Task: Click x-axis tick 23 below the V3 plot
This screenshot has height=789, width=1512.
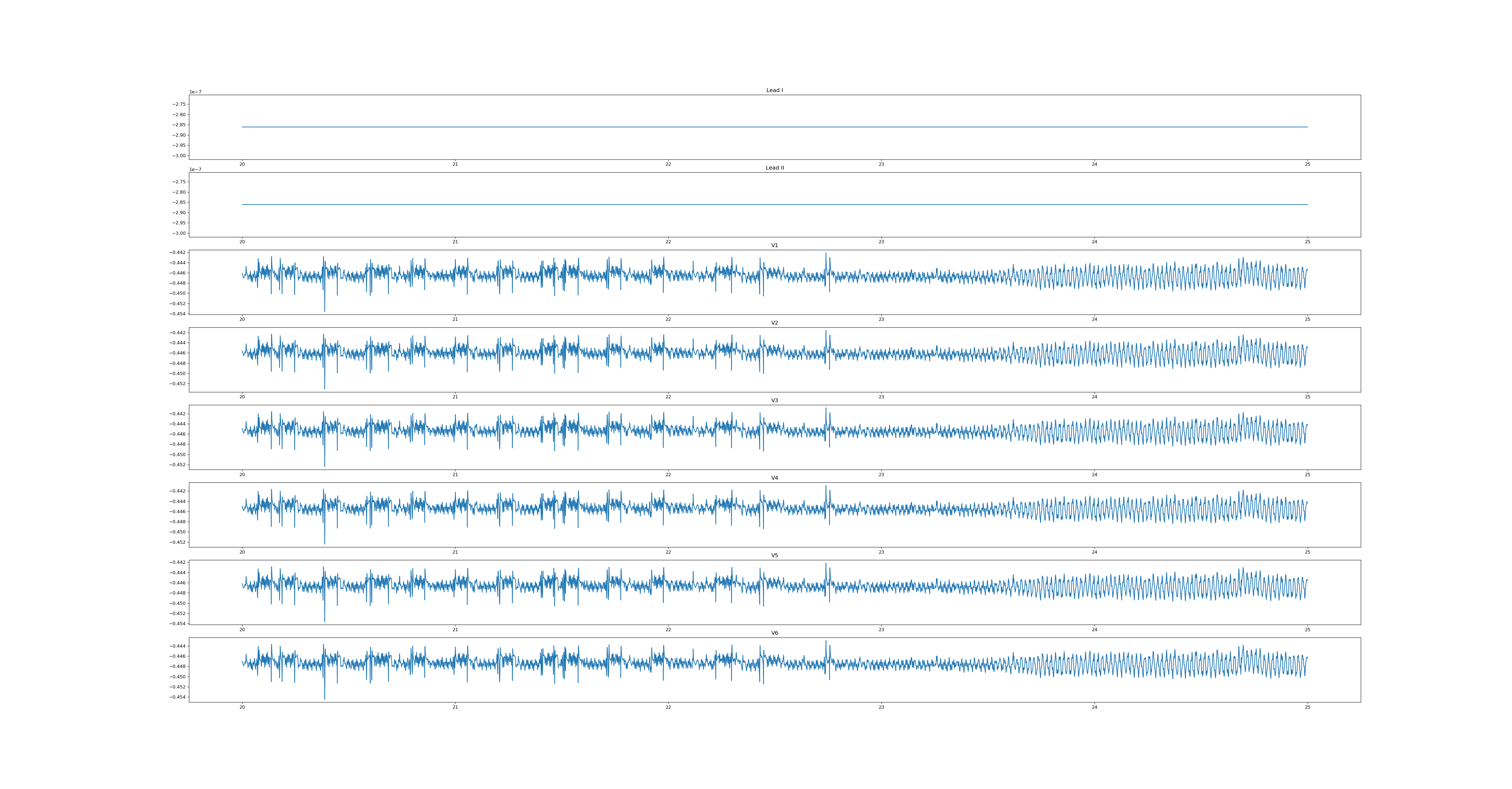Action: (x=881, y=474)
